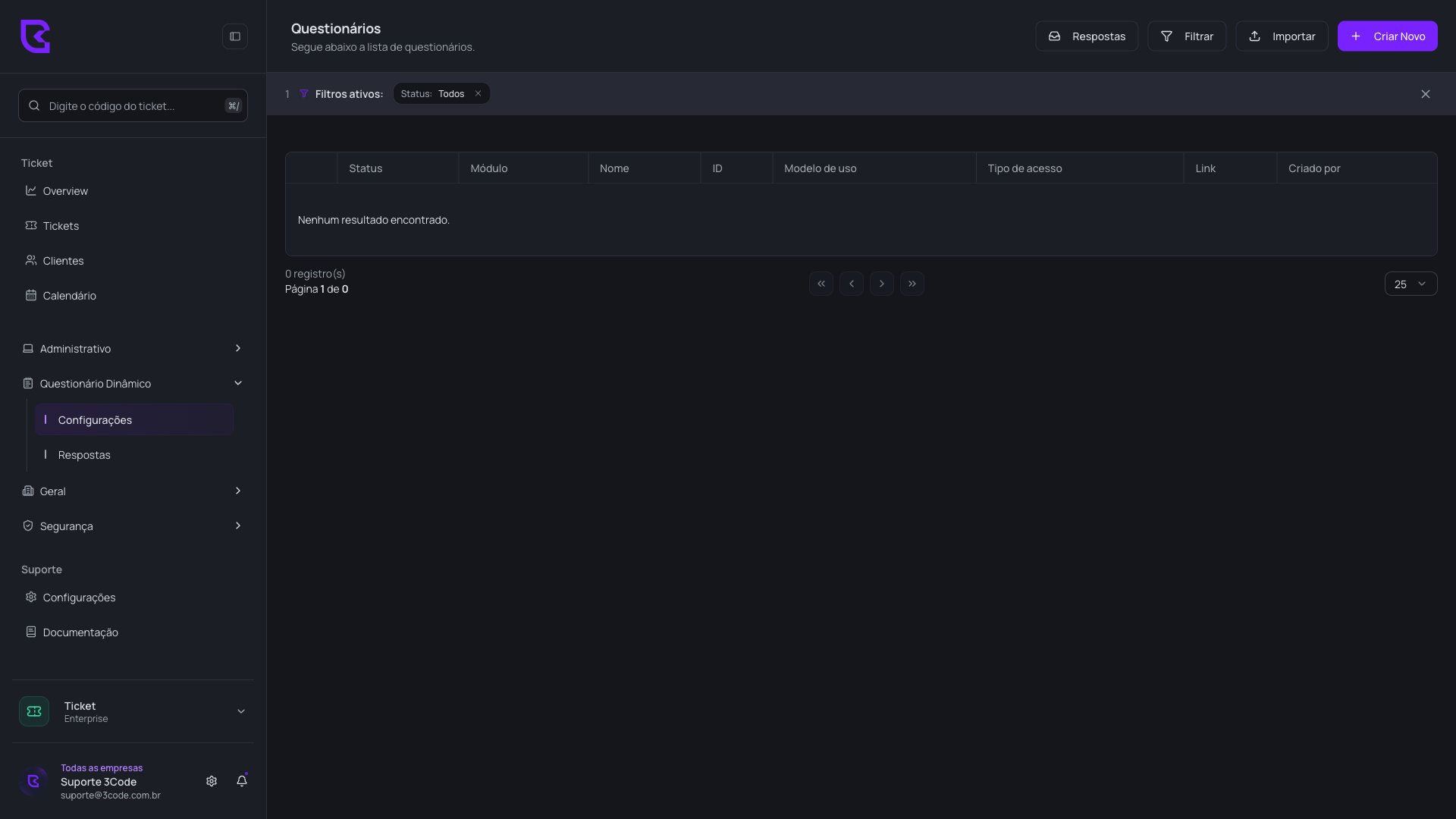Close the active filters bar
The height and width of the screenshot is (819, 1456).
[1426, 94]
